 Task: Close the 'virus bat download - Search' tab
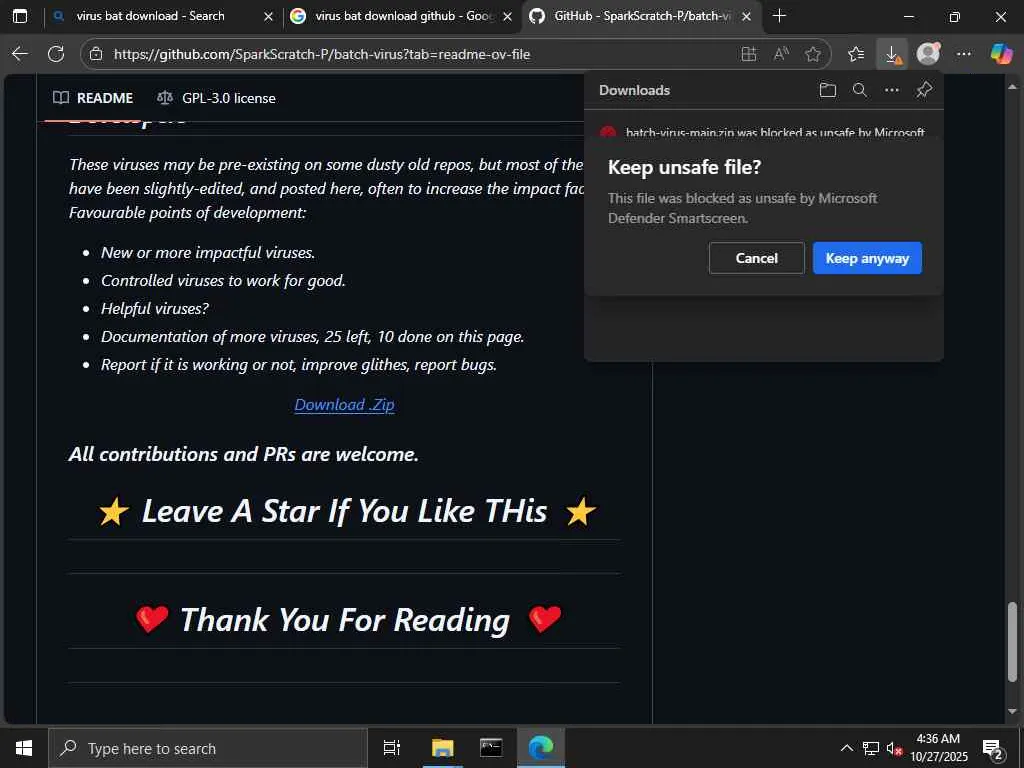click(268, 16)
